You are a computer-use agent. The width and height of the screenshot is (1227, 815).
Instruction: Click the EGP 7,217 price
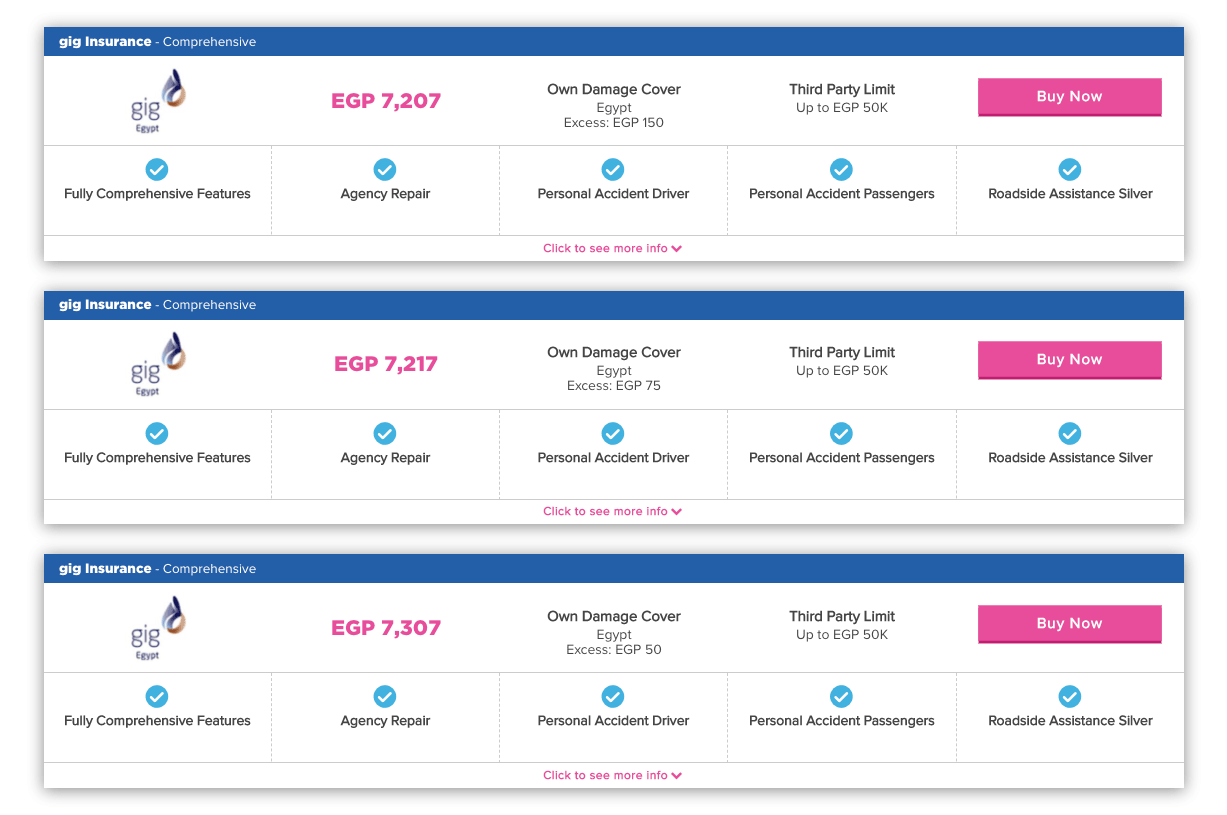tap(386, 364)
